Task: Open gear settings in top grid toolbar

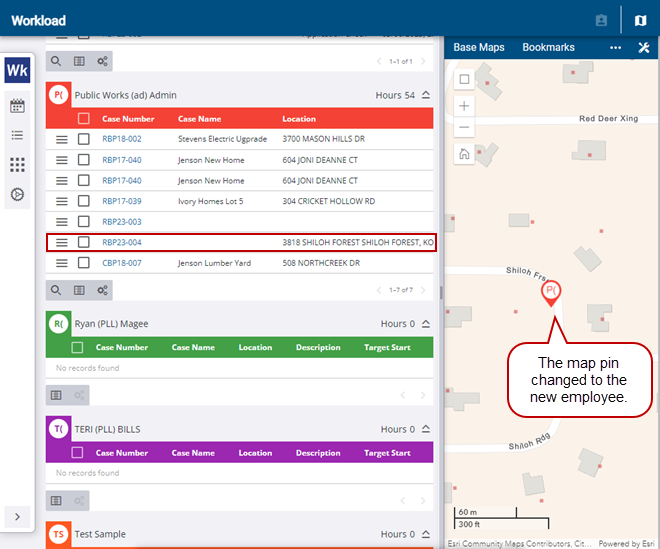Action: pos(102,61)
